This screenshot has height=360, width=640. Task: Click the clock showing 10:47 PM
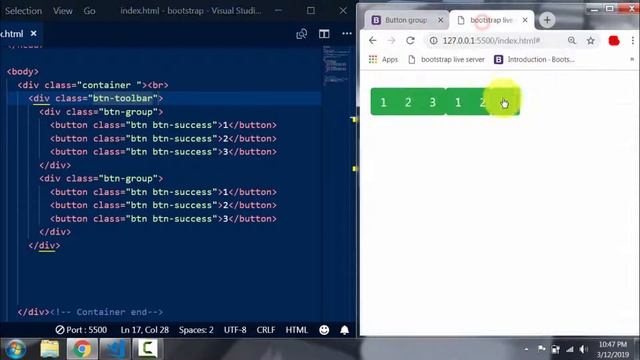point(613,344)
